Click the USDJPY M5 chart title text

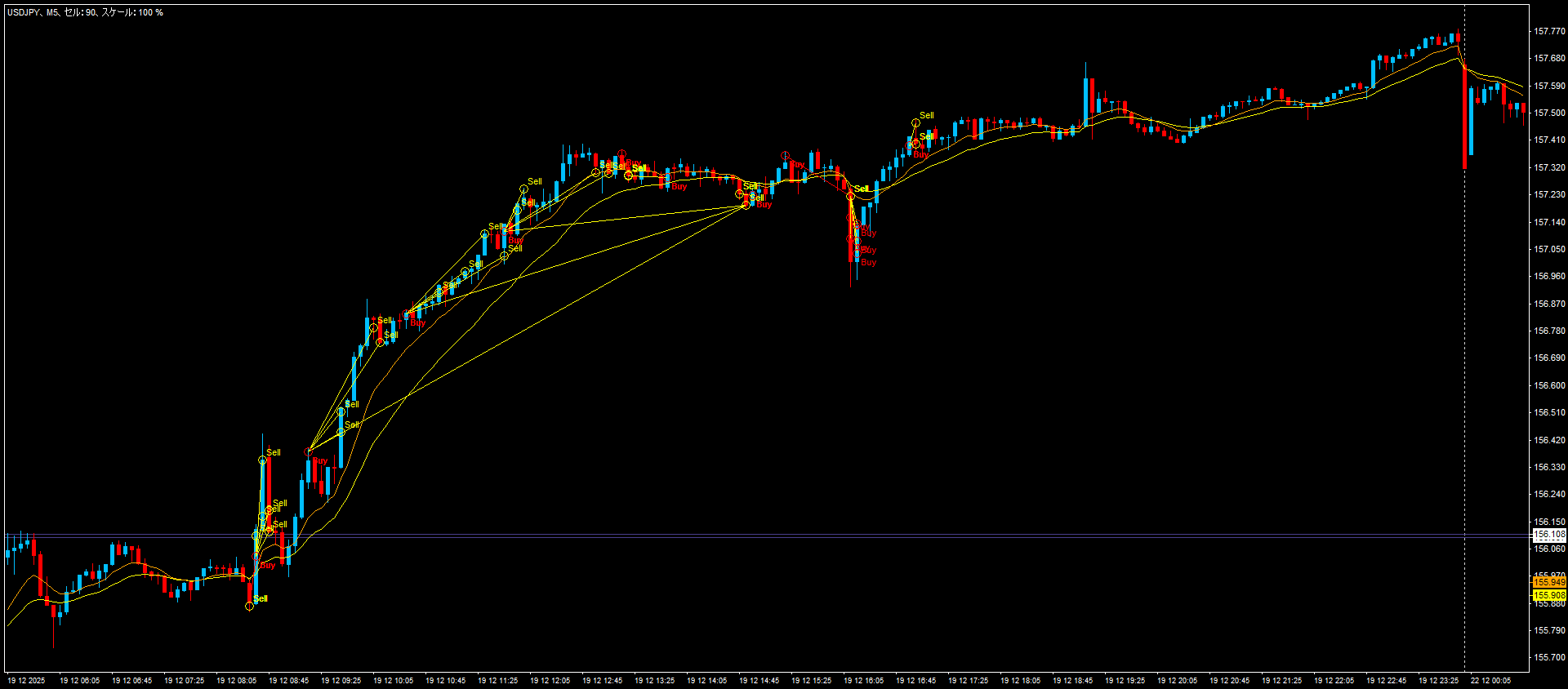[85, 12]
